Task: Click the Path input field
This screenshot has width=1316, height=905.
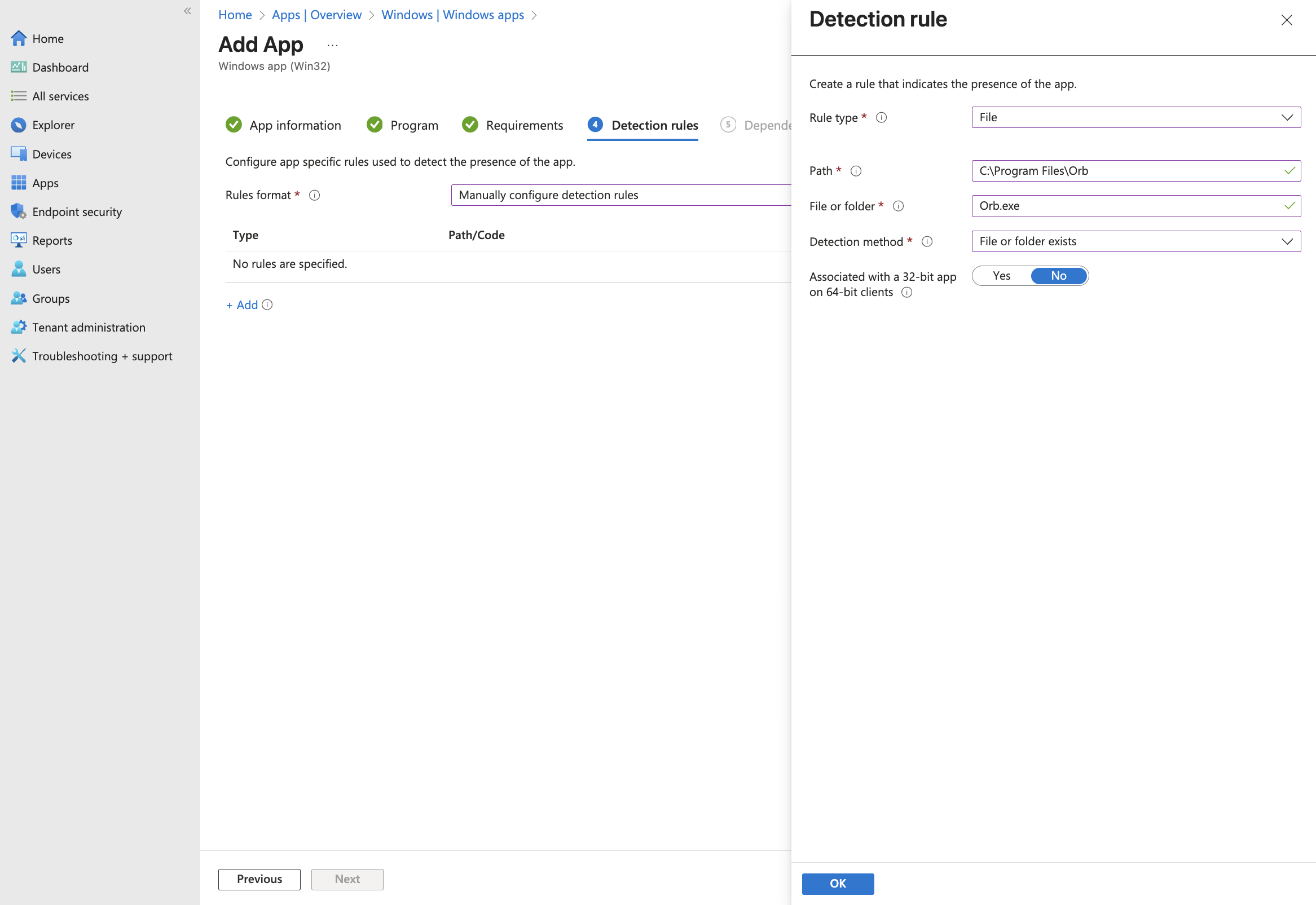Action: click(1129, 171)
